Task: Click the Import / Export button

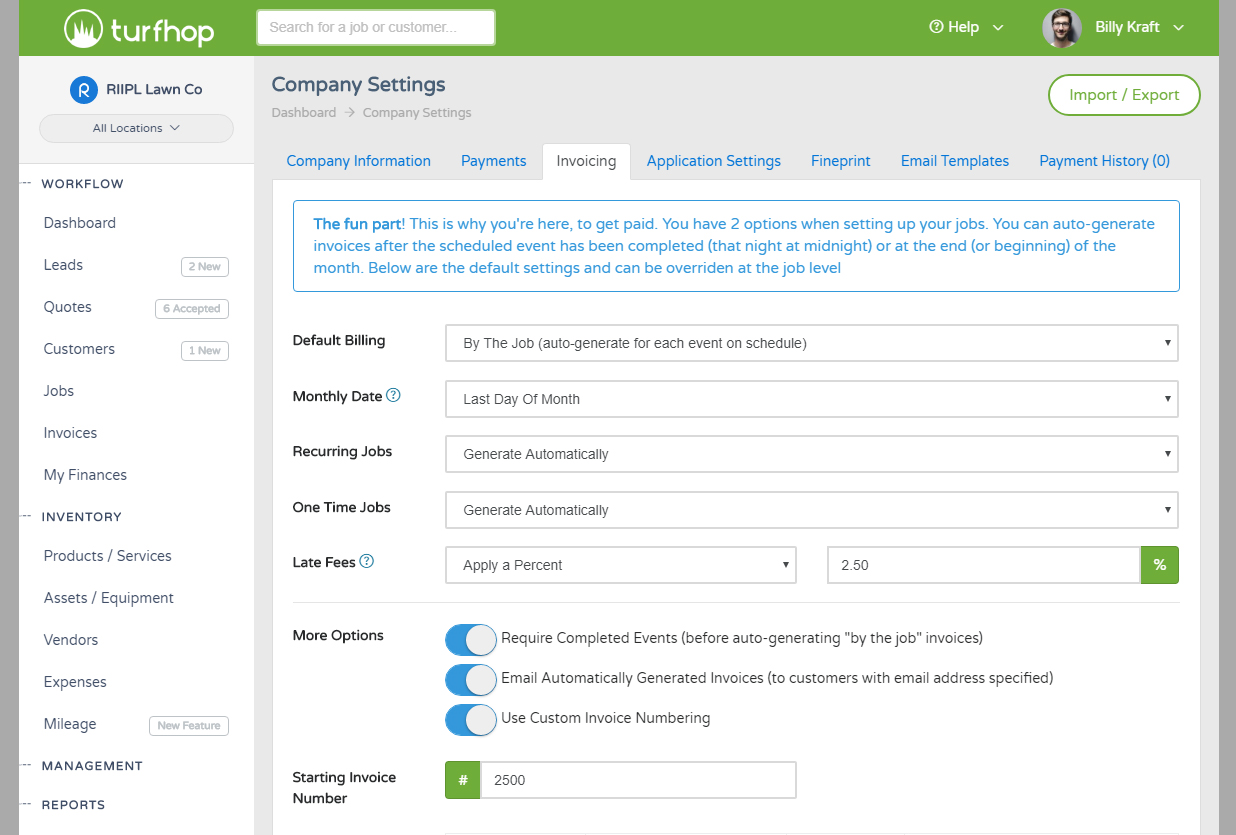Action: [1124, 95]
